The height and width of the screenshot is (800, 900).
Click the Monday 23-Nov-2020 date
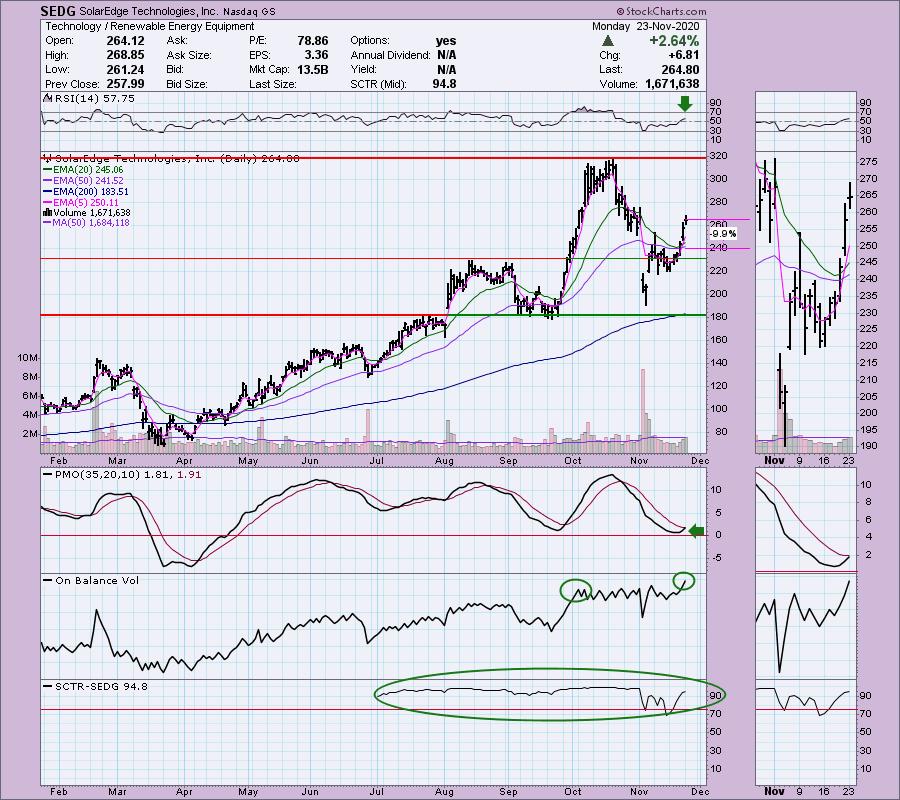646,26
